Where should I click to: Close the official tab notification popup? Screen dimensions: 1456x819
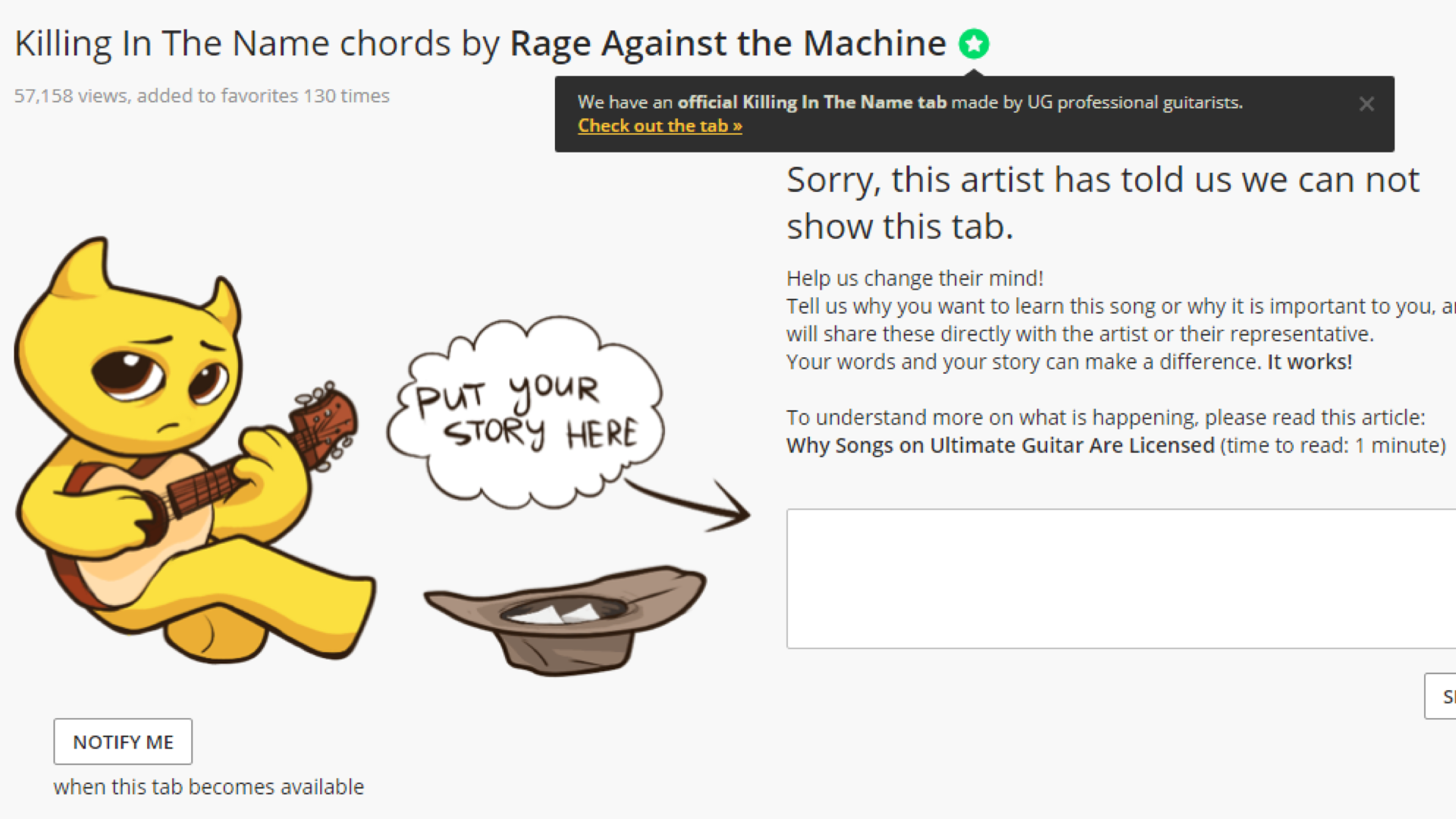pos(1367,104)
